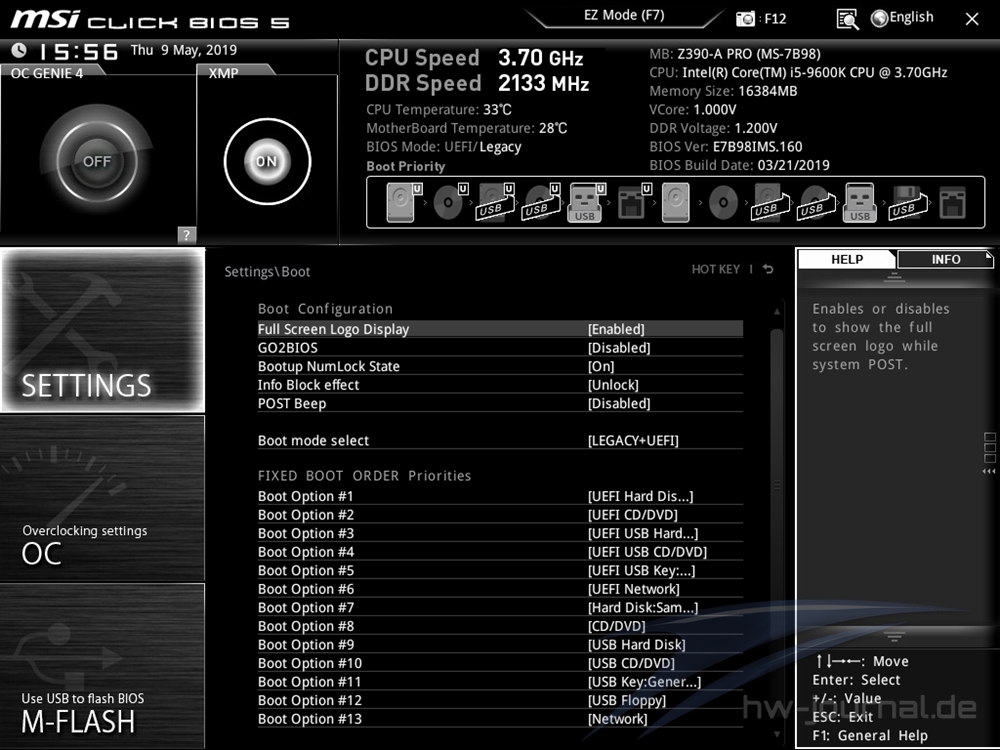
Task: Click the FIXED BOOT ORDER Priorities heading
Action: [364, 475]
